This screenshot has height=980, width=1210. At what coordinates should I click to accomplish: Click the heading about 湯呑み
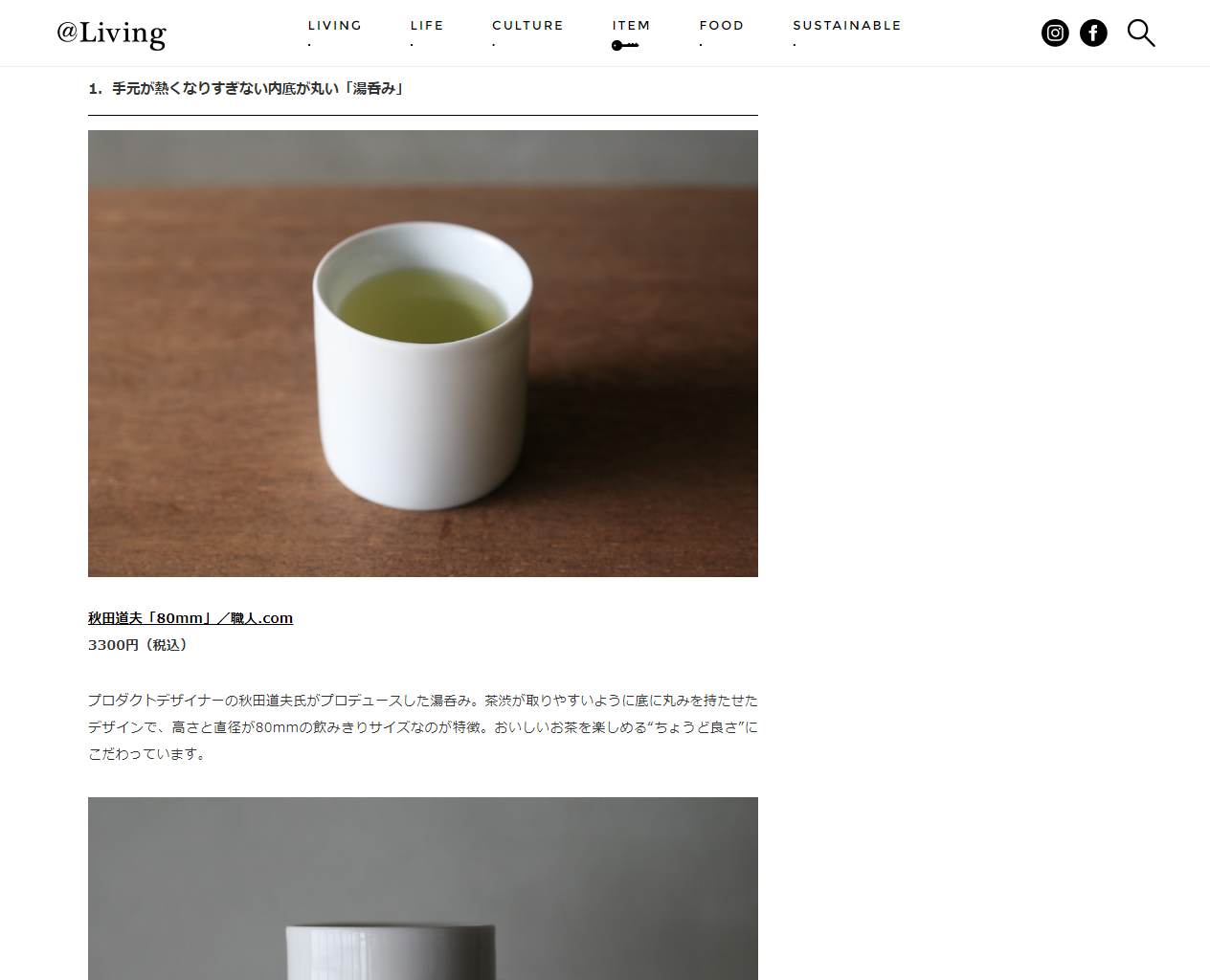tap(247, 88)
